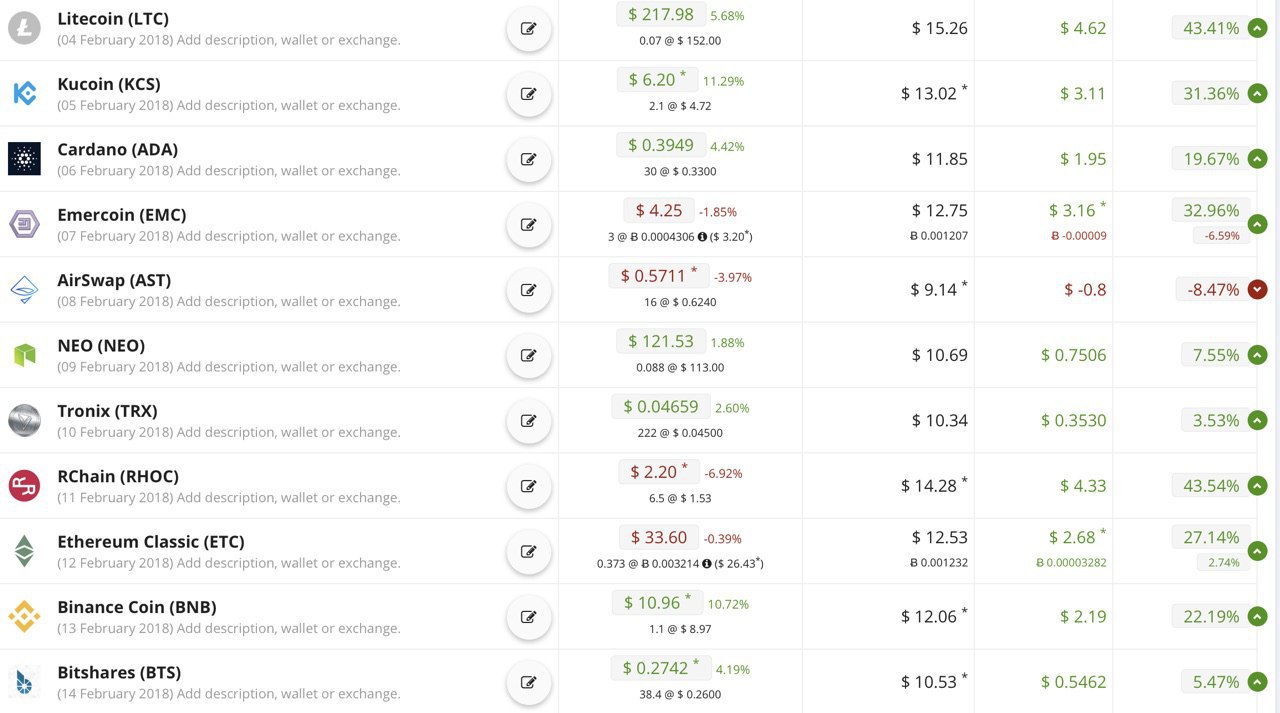Click the Binance Coin logo
Viewport: 1280px width, 713px height.
[x=24, y=616]
